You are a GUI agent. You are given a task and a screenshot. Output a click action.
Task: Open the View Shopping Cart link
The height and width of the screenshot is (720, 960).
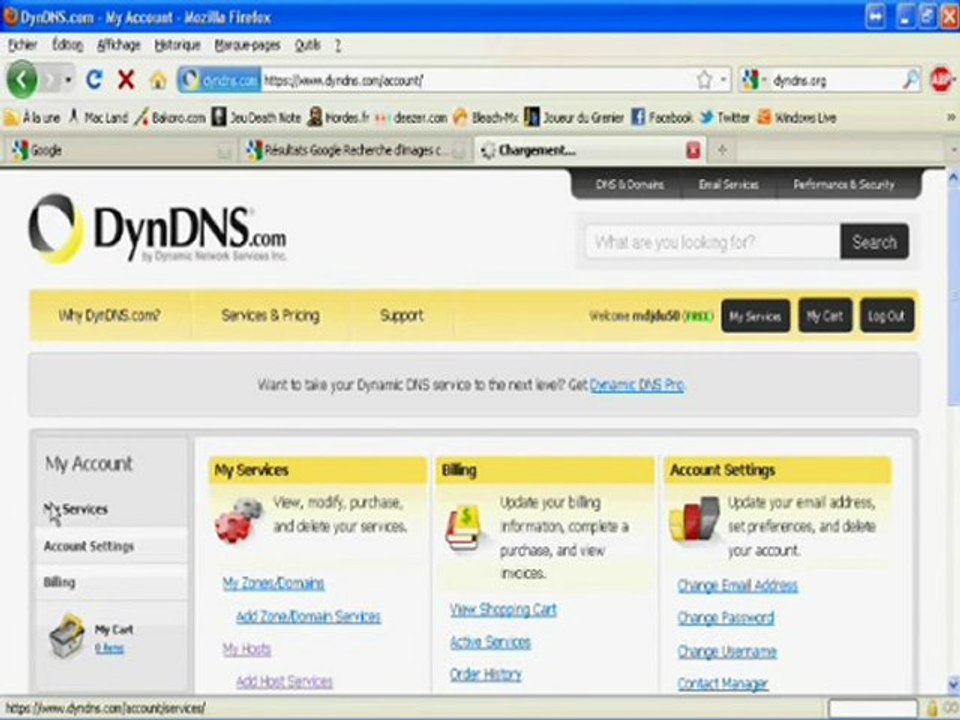pyautogui.click(x=503, y=609)
